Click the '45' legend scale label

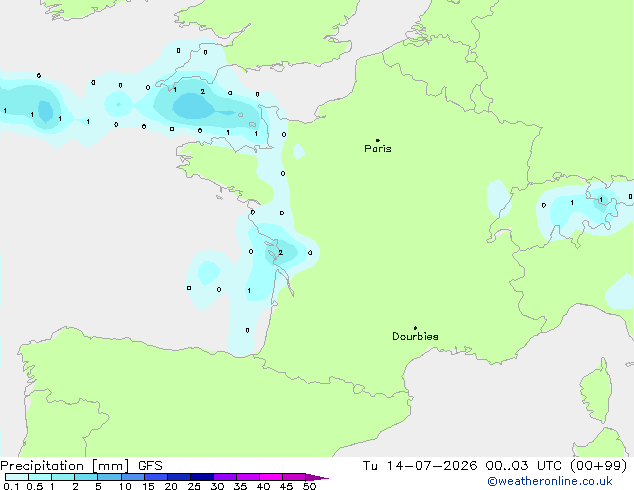[286, 486]
